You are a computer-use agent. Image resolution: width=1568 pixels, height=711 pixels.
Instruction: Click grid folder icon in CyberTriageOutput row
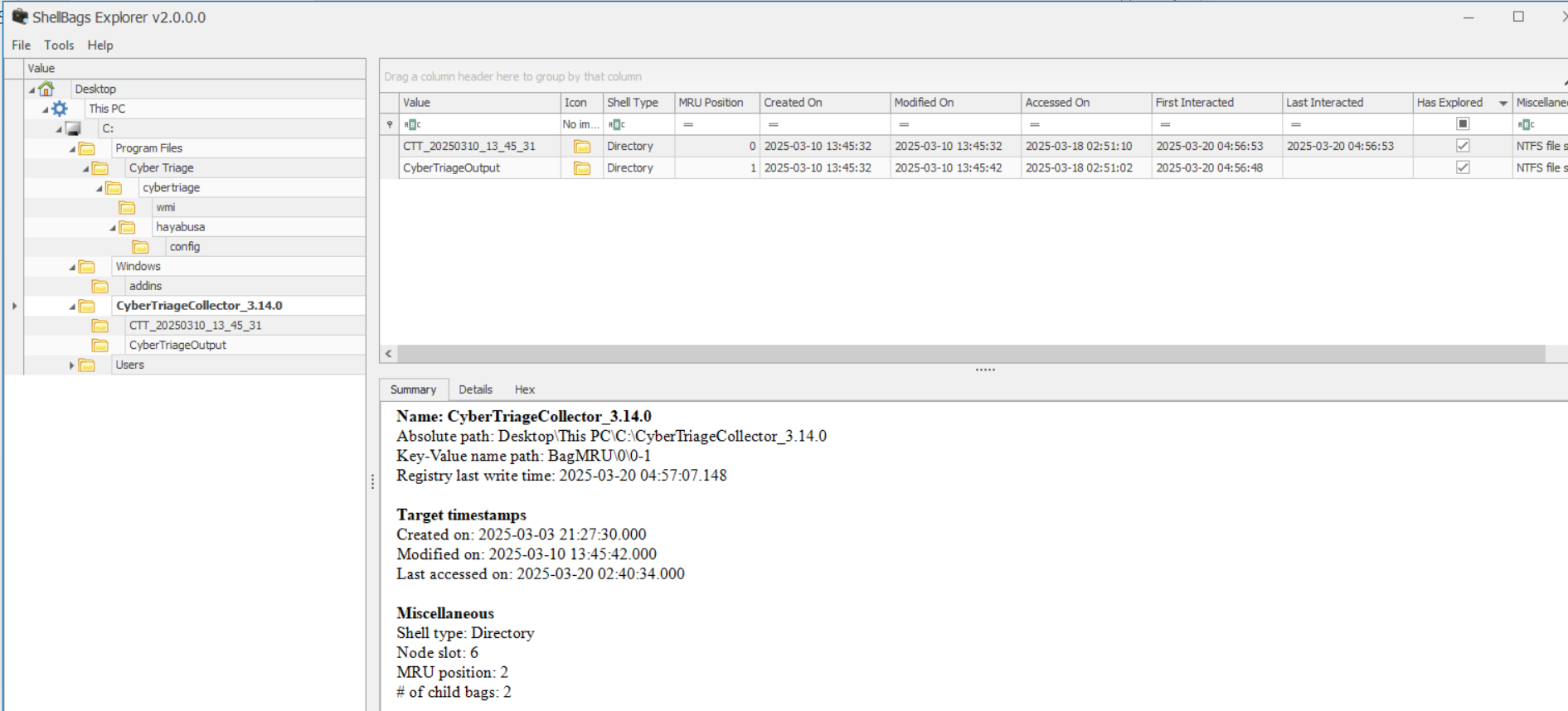[583, 168]
